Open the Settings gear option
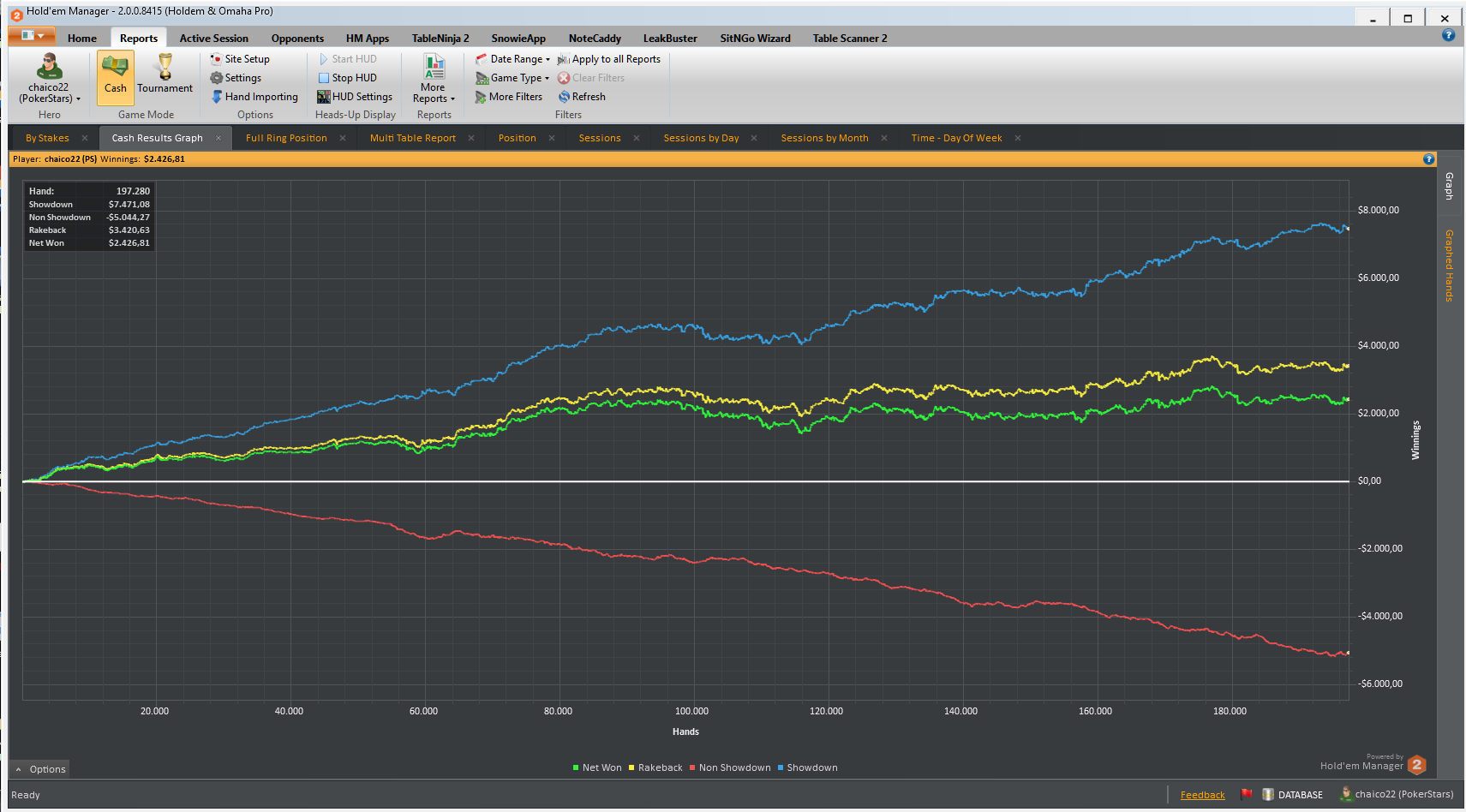 coord(236,78)
